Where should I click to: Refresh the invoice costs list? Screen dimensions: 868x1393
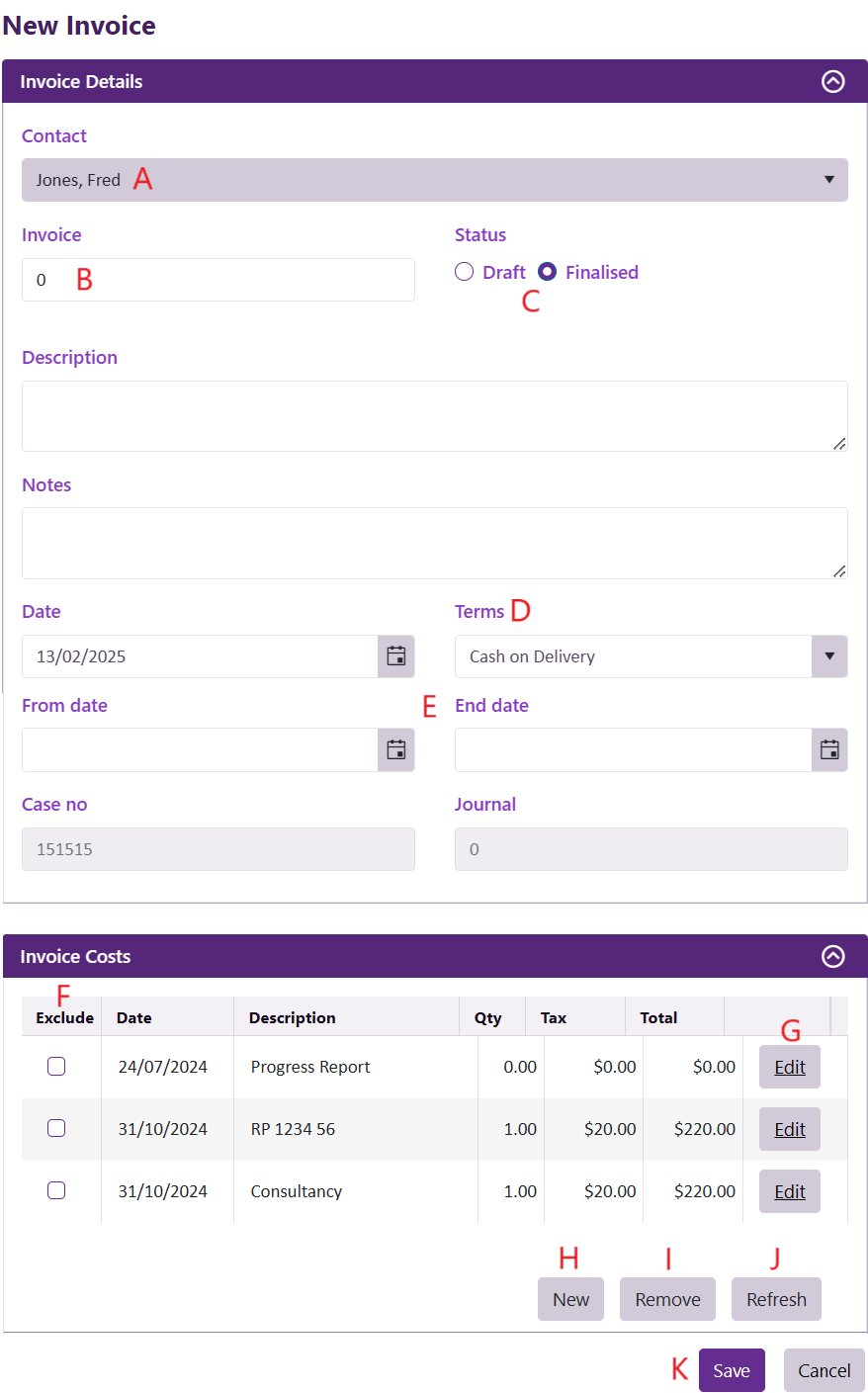tap(776, 1299)
